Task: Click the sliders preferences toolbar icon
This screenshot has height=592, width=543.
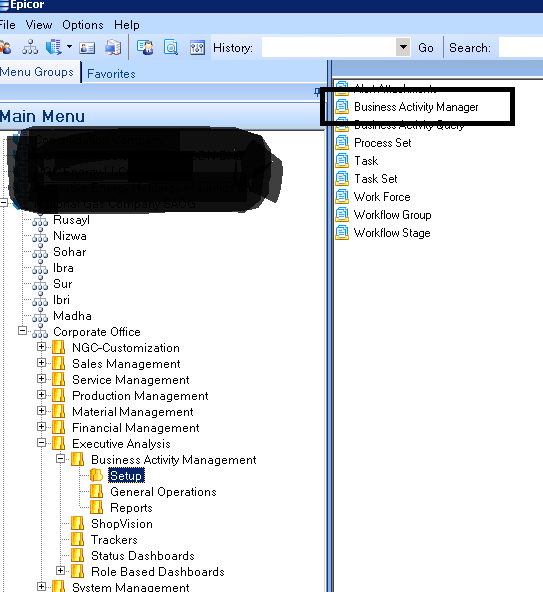Action: point(197,48)
